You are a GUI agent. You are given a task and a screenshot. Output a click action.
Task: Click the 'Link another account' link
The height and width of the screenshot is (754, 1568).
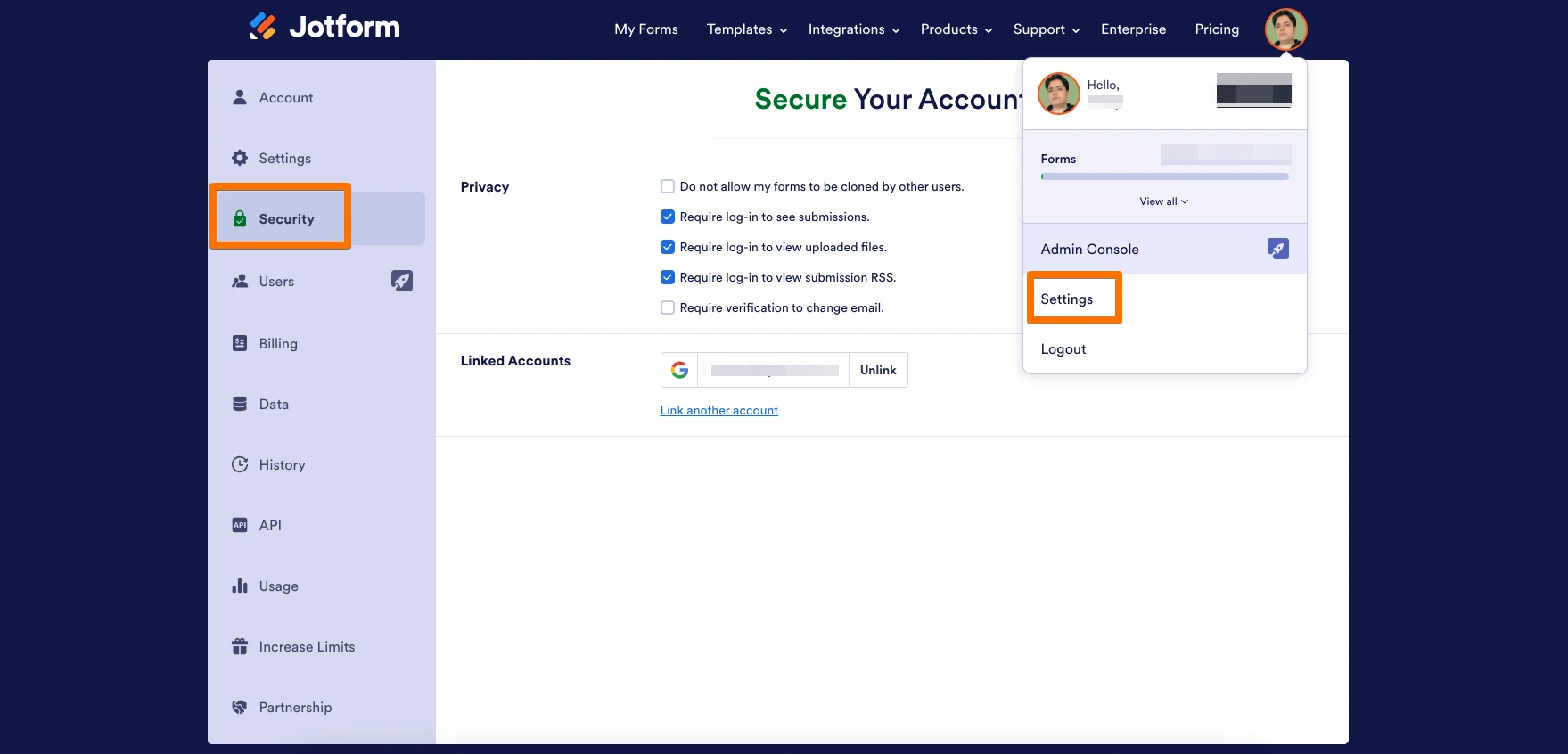[718, 410]
